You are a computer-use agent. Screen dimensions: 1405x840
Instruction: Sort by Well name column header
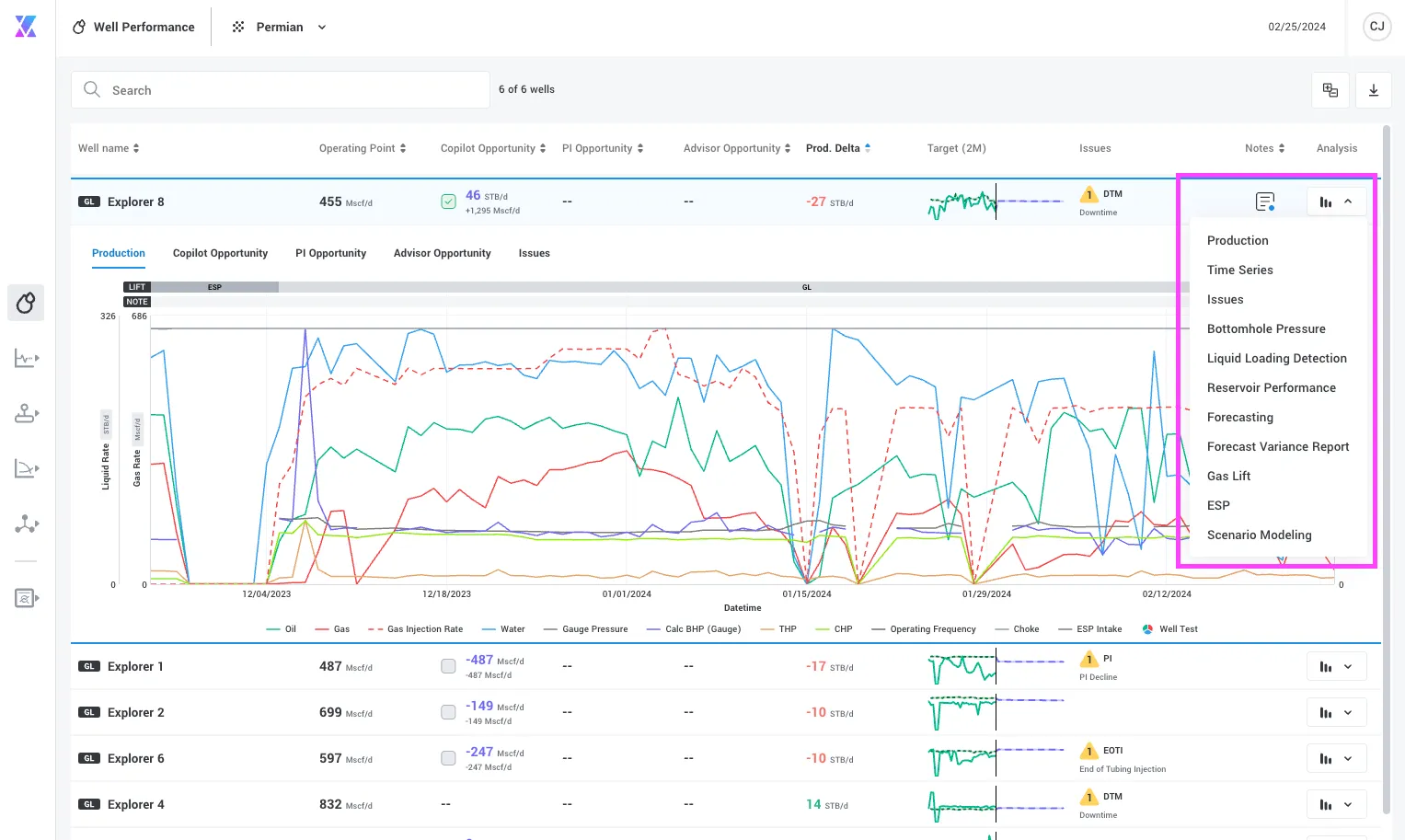109,148
